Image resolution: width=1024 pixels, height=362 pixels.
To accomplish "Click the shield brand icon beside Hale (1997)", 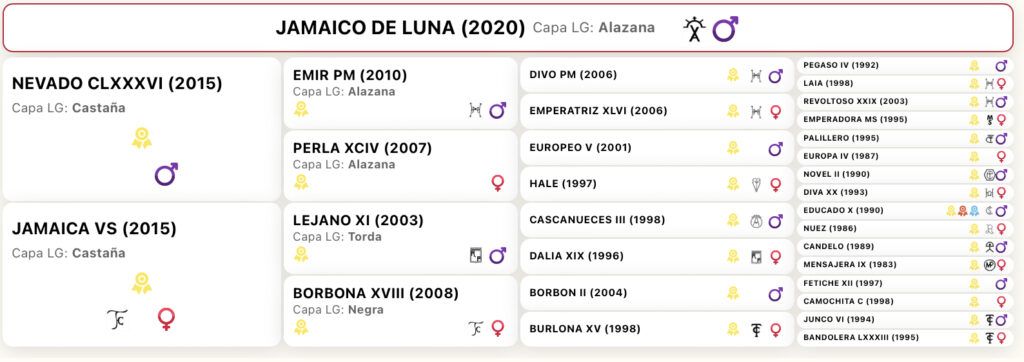I will pyautogui.click(x=756, y=185).
